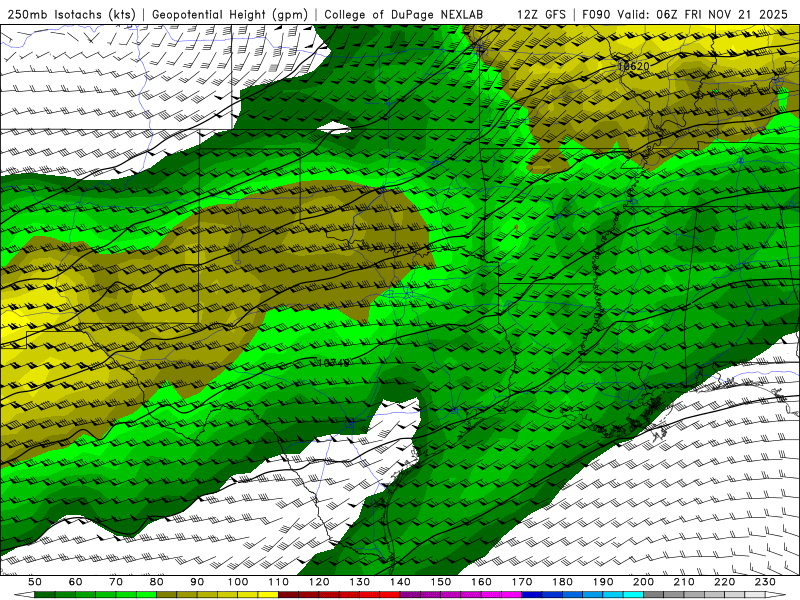Click the legend value 190
This screenshot has width=800, height=600.
tap(603, 582)
